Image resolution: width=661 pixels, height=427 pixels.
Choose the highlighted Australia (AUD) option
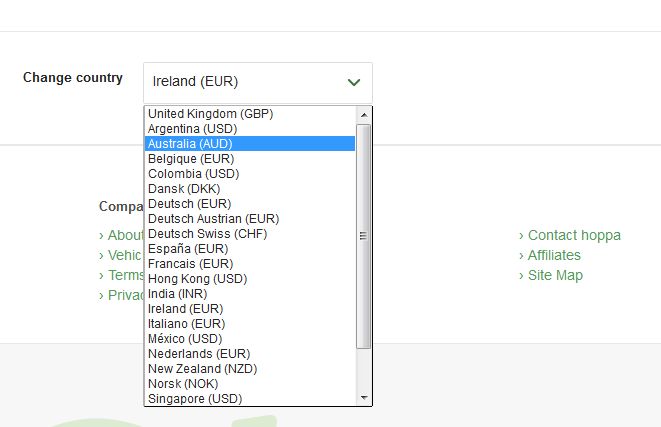click(x=250, y=144)
